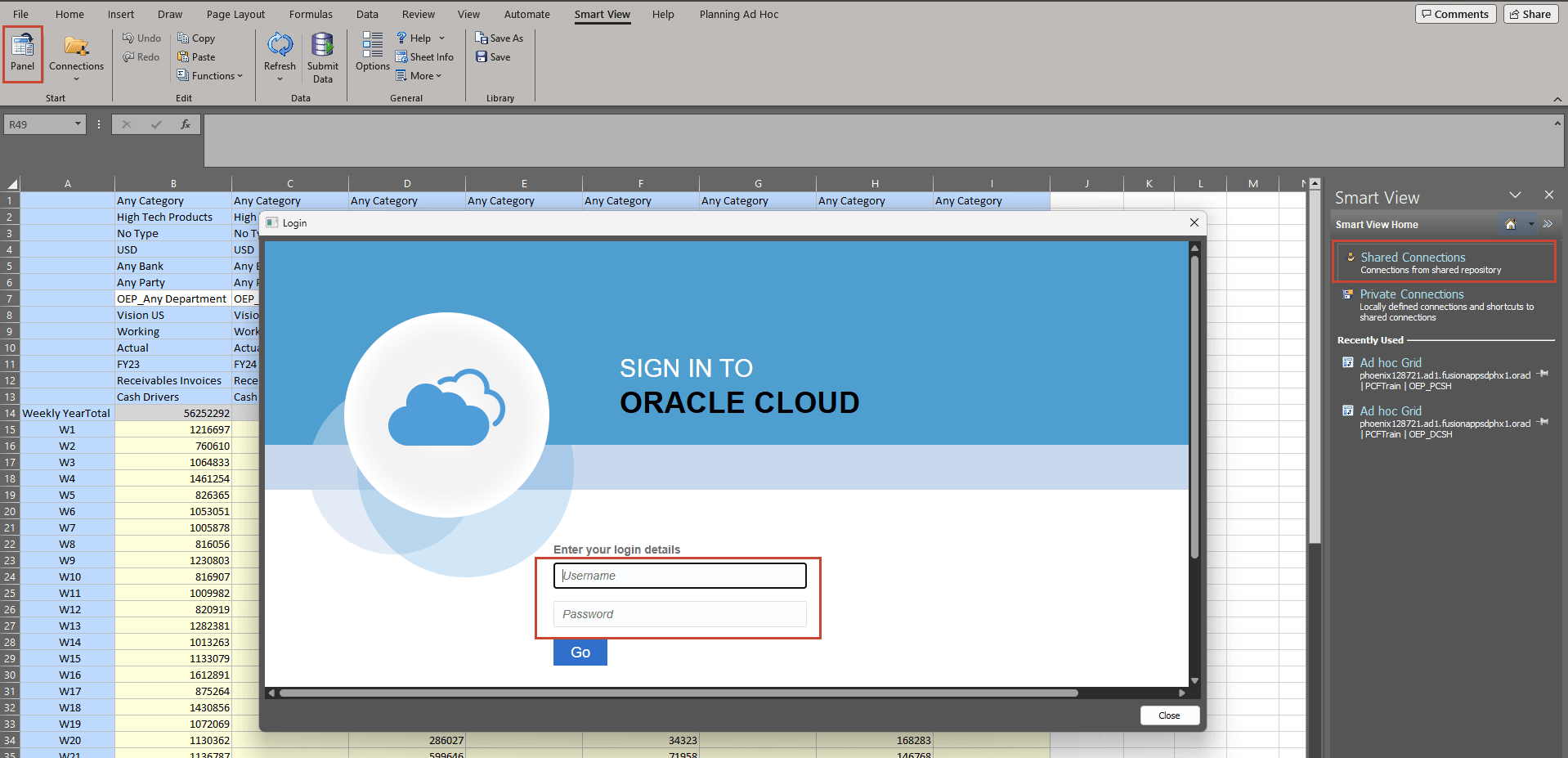Screen dimensions: 1568x758
Task: Expand the Connections menu in the ribbon
Action: pos(76,57)
